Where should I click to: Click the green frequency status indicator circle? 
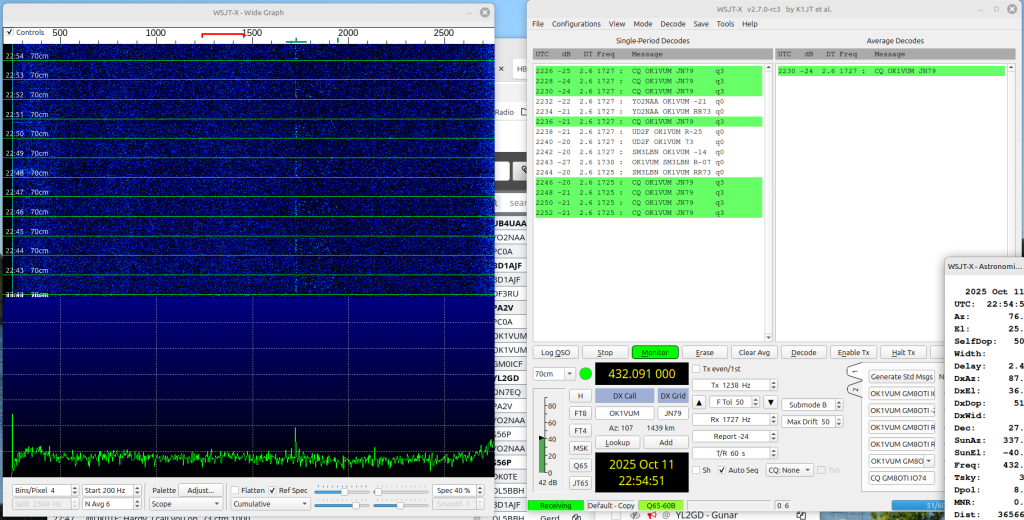[x=586, y=374]
